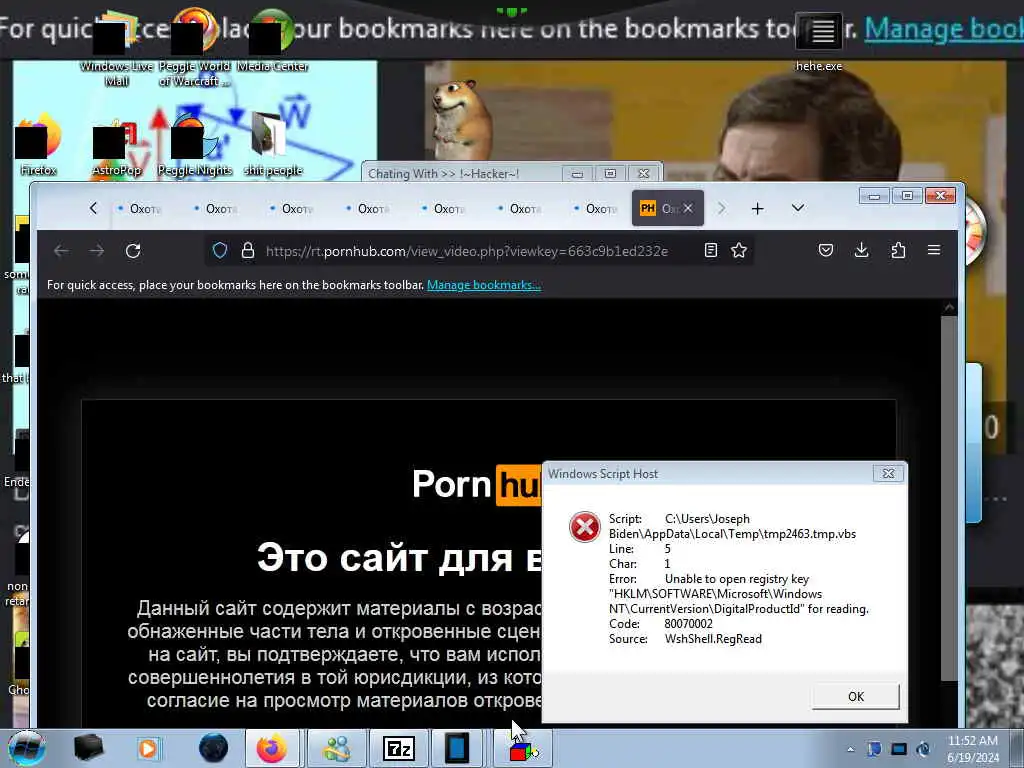Switch to the first Охота tab
Screen dimensions: 1024x768
pos(139,208)
